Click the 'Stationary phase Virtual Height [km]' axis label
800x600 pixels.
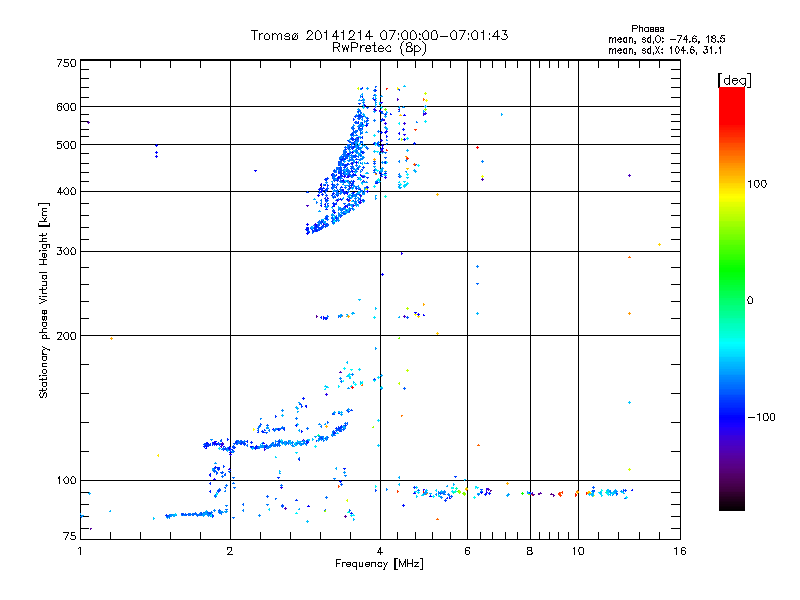coord(44,300)
